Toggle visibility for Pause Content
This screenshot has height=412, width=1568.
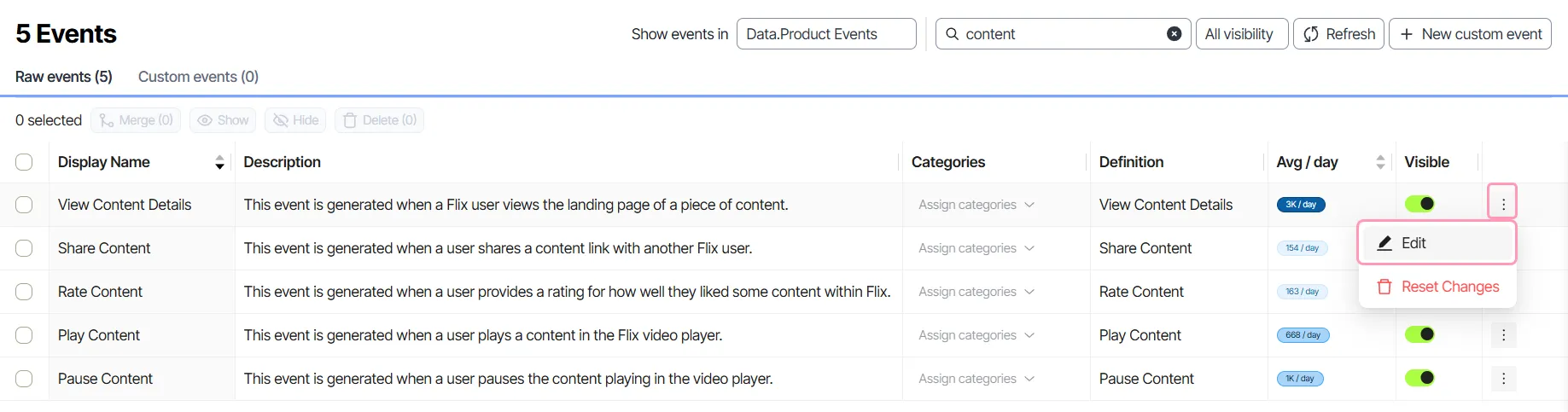coord(1420,378)
